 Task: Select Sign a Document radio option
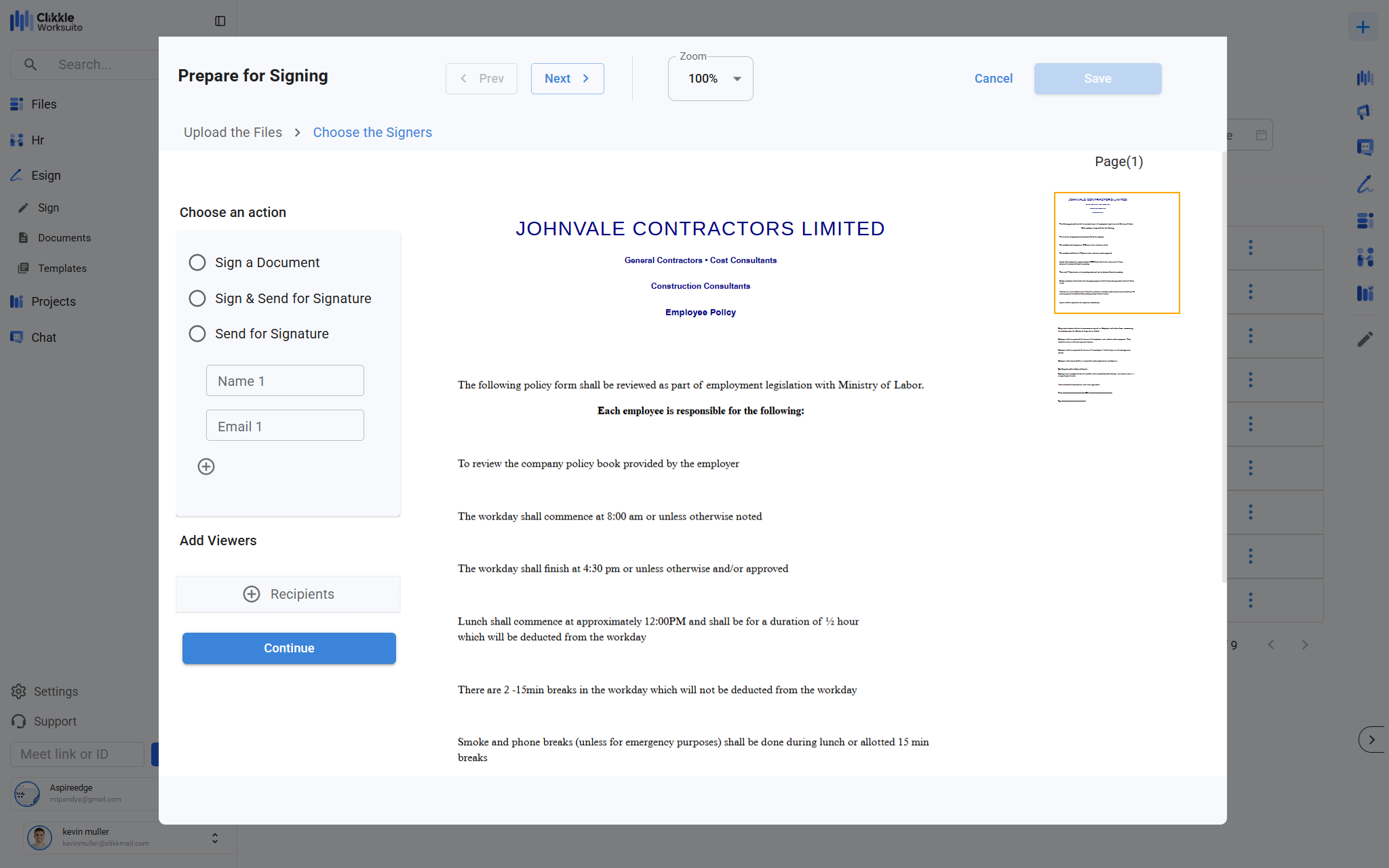pos(197,262)
